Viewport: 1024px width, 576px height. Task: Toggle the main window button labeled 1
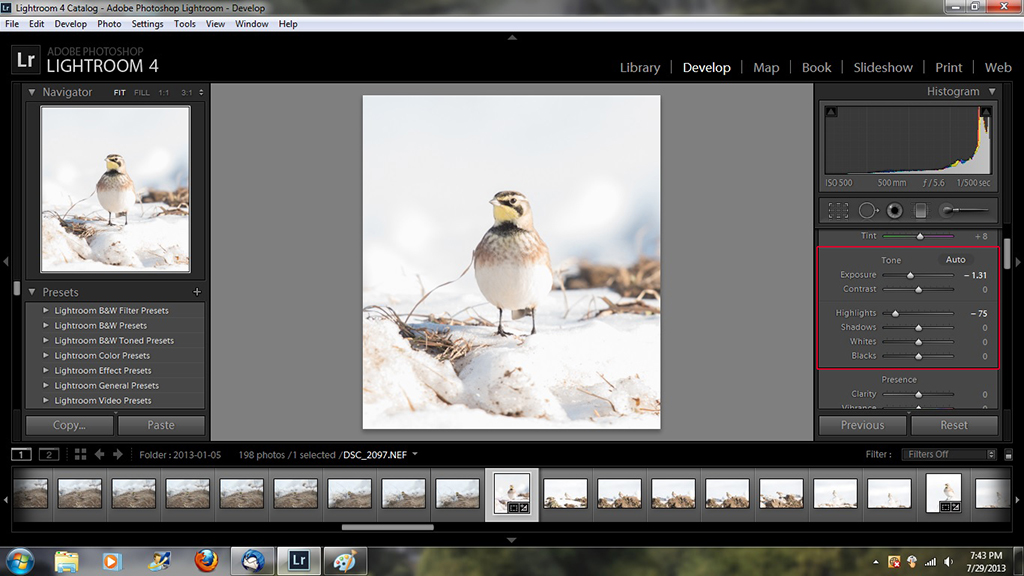click(x=21, y=453)
